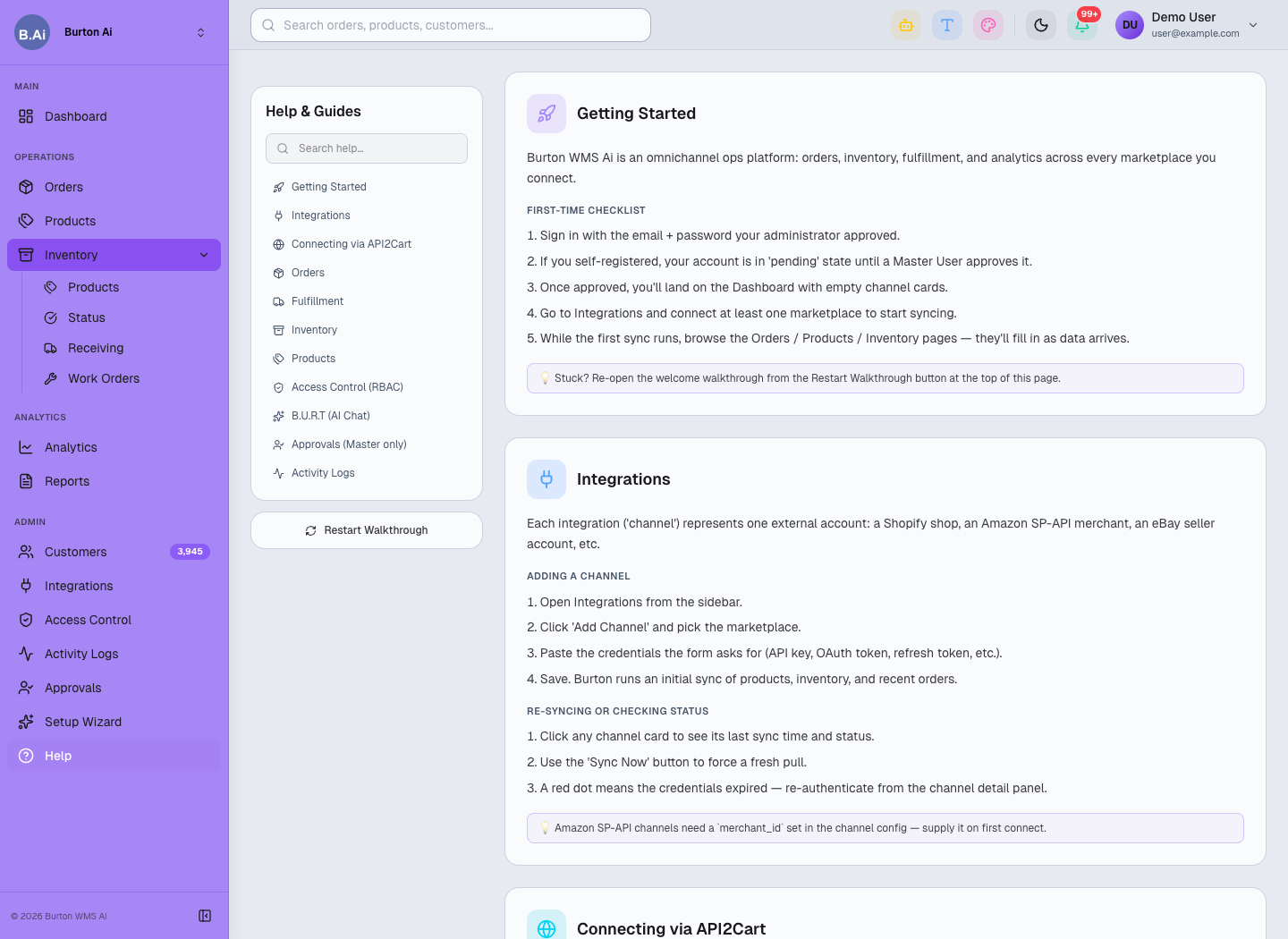Open Analytics in the sidebar

pyautogui.click(x=114, y=447)
